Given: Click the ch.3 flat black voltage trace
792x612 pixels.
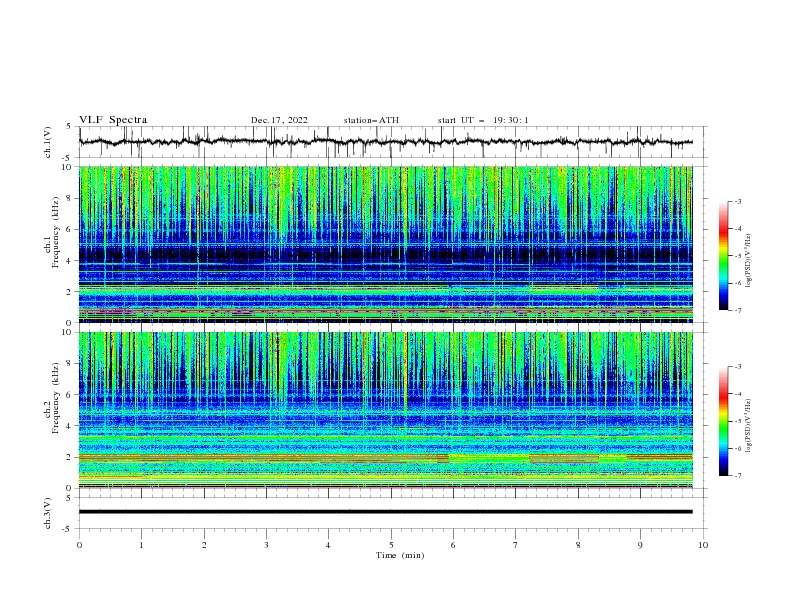Looking at the screenshot, I should click(385, 512).
